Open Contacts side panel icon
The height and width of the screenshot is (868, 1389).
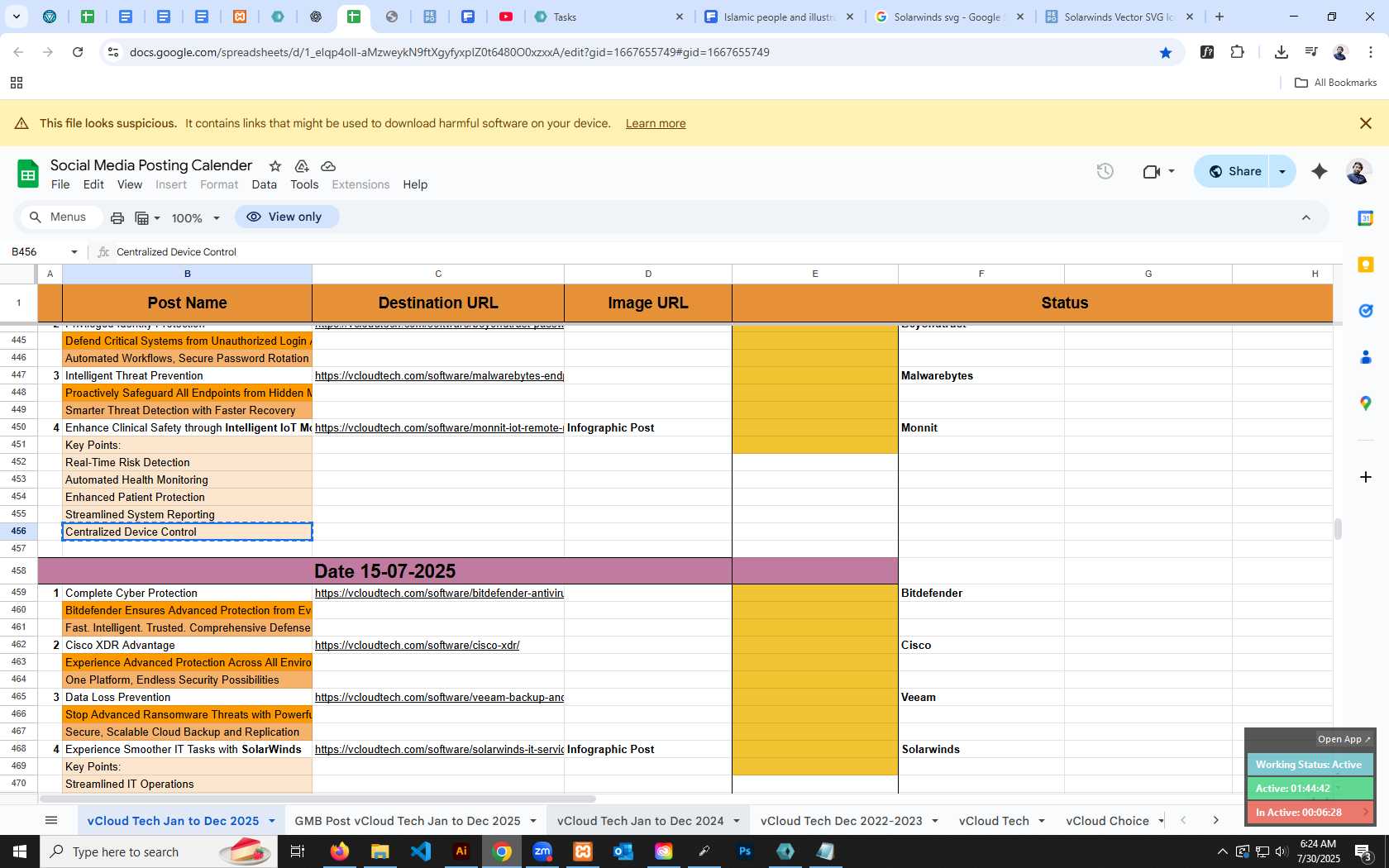click(x=1366, y=357)
